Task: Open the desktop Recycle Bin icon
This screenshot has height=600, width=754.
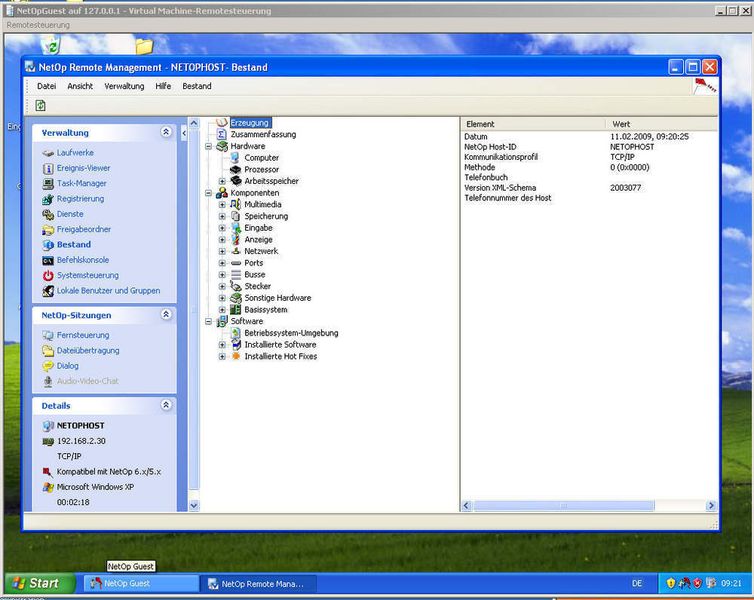Action: [51, 45]
